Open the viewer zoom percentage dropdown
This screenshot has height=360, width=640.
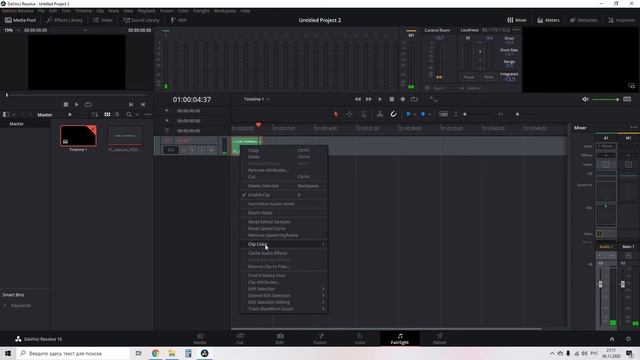(x=12, y=30)
